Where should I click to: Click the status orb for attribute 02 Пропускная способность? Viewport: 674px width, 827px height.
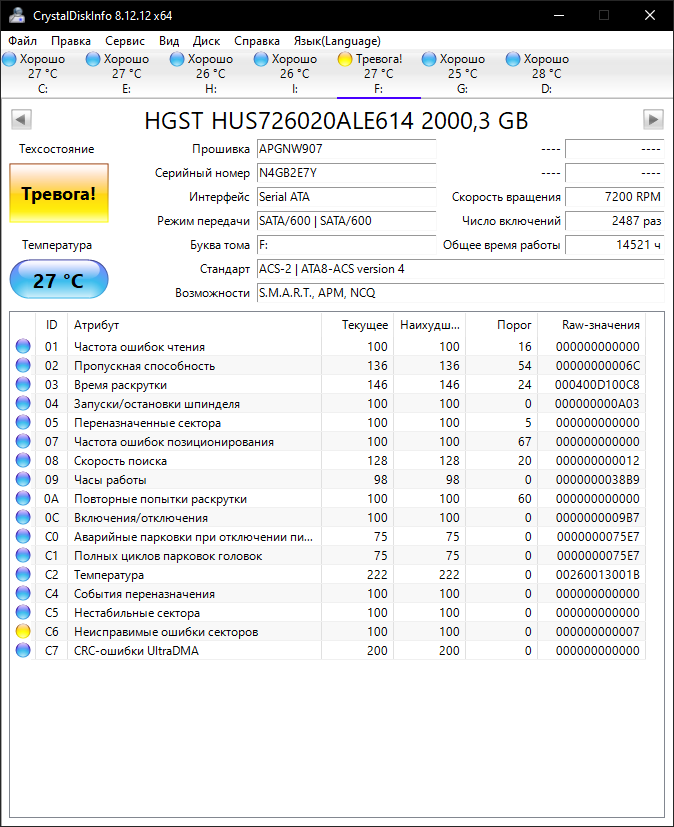23,365
